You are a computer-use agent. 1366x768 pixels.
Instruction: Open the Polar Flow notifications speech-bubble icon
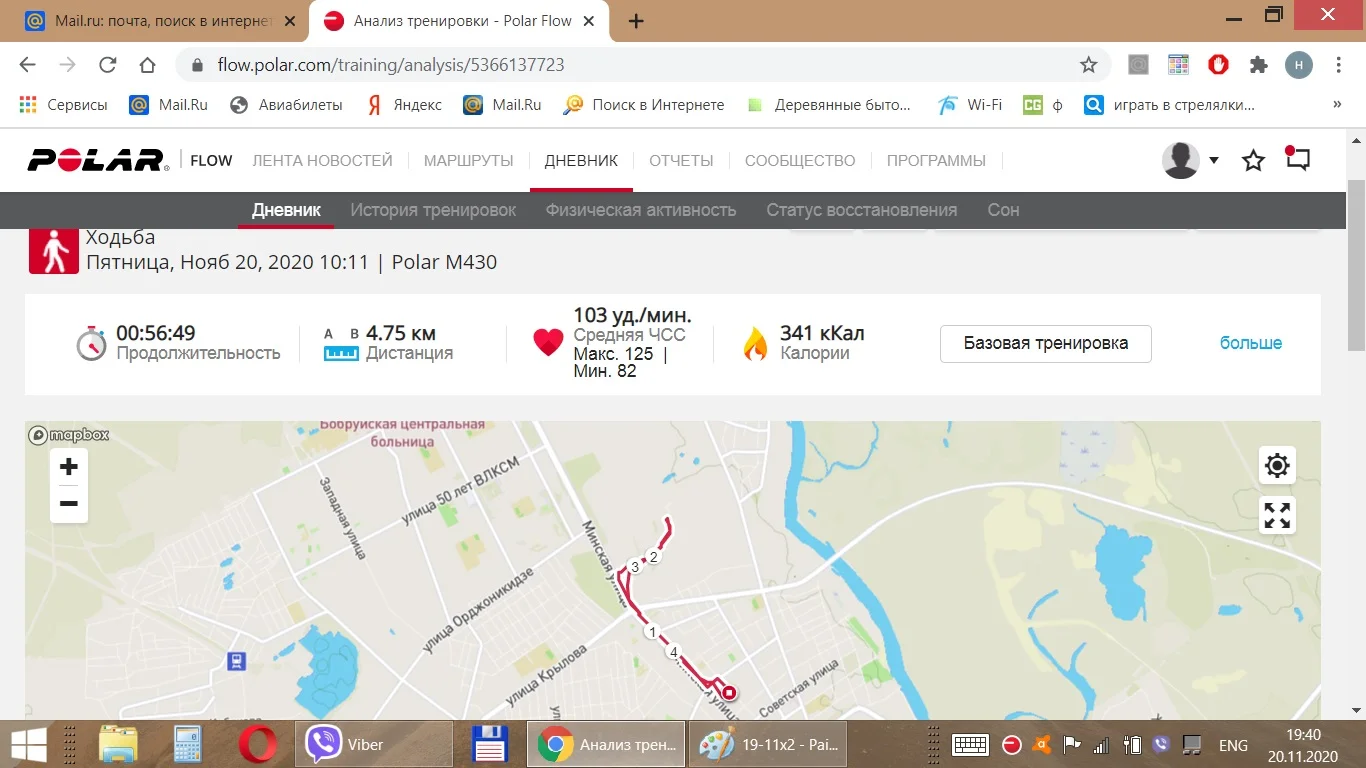tap(1297, 160)
